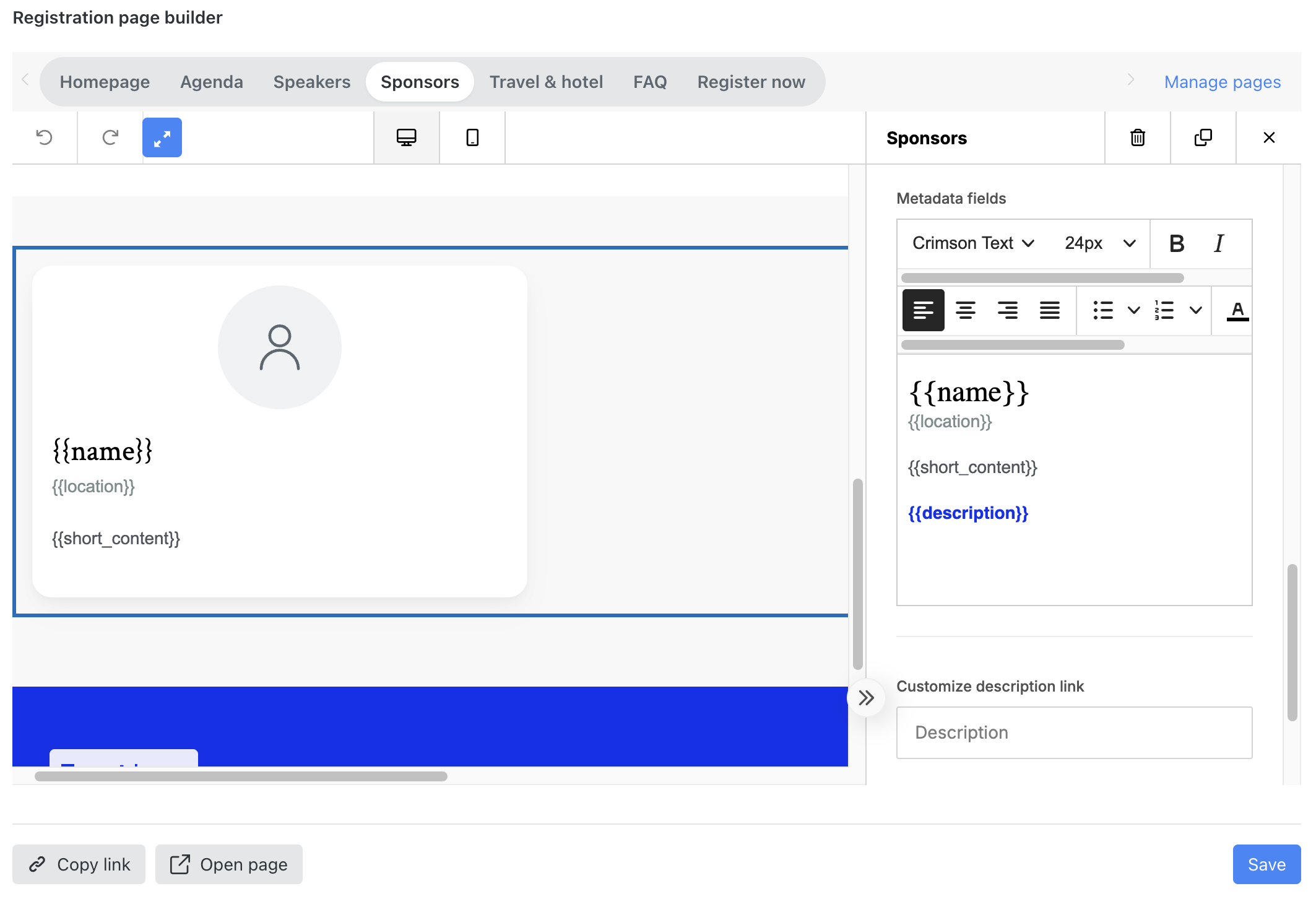Select the Sponsors tab
This screenshot has height=899, width=1316.
(420, 82)
